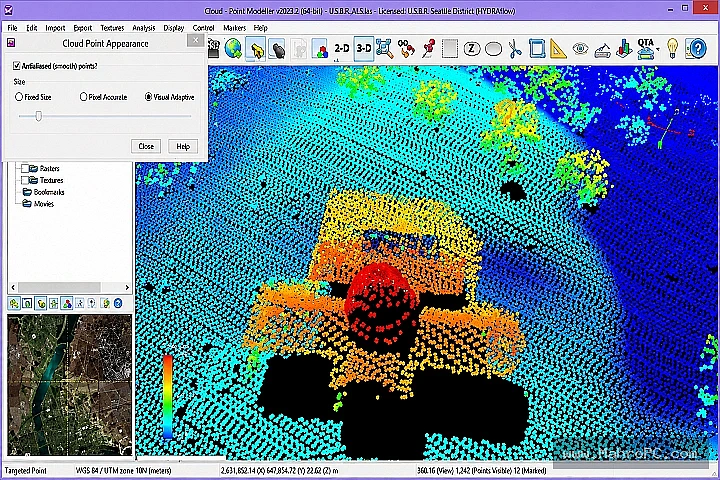
Task: Dismiss Cloud Point Appearance with the X button
Action: point(196,40)
